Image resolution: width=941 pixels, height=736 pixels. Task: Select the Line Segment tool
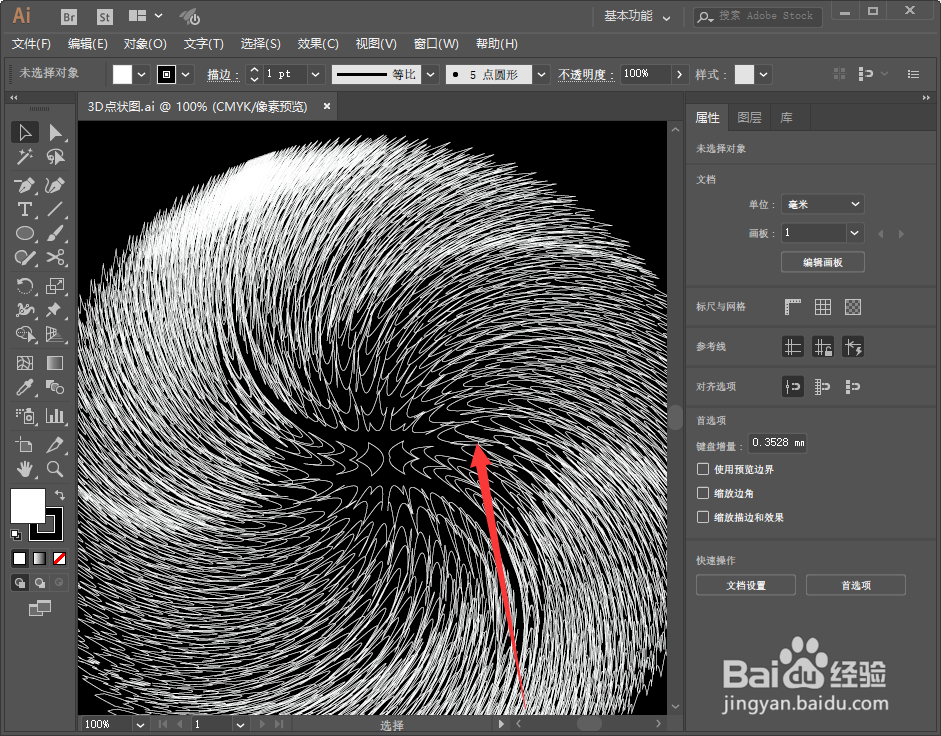pyautogui.click(x=55, y=210)
